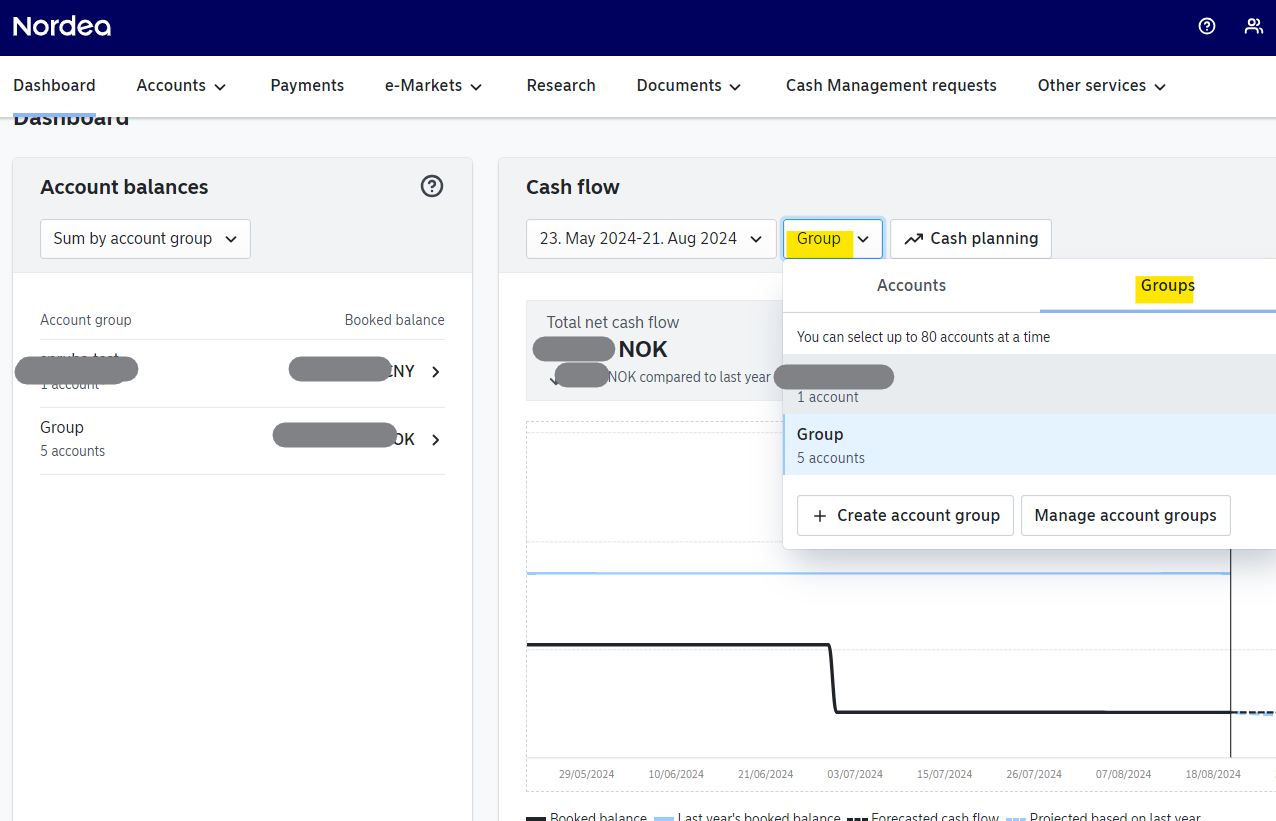Click the Cash planning trend arrow icon
Screen dimensions: 1276x821
tap(913, 238)
